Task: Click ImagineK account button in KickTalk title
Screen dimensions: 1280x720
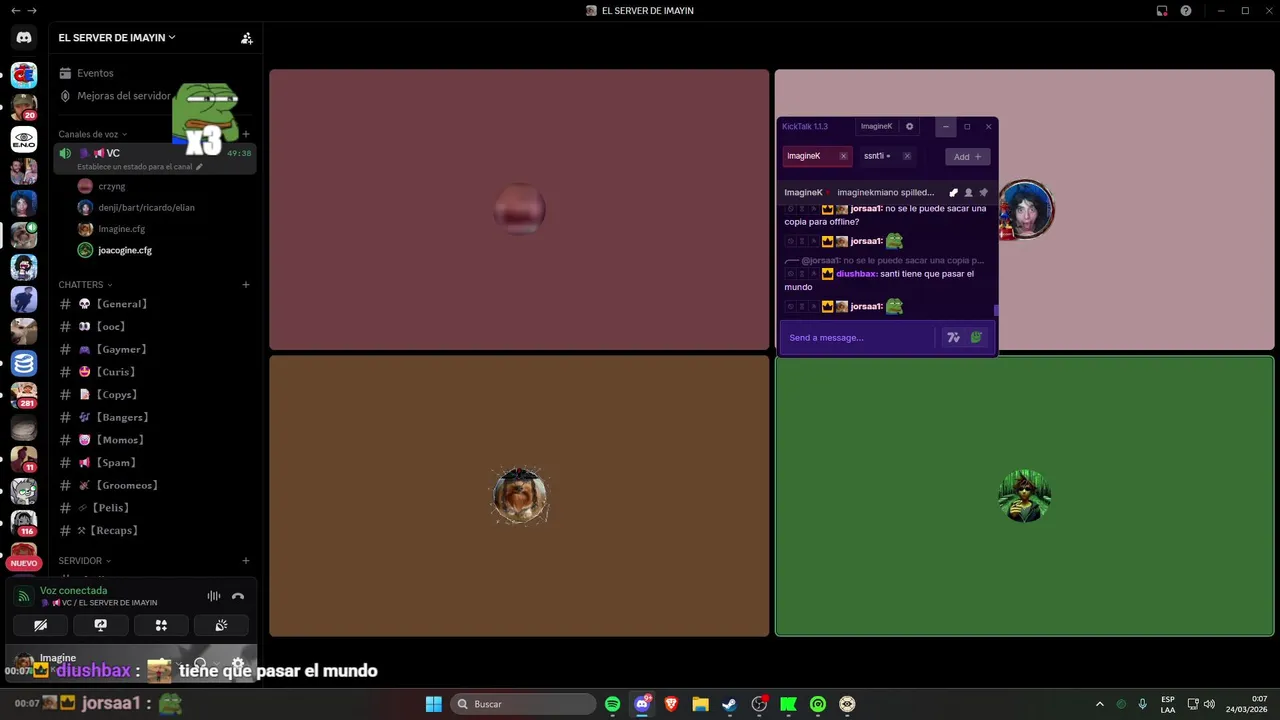Action: pyautogui.click(x=876, y=127)
